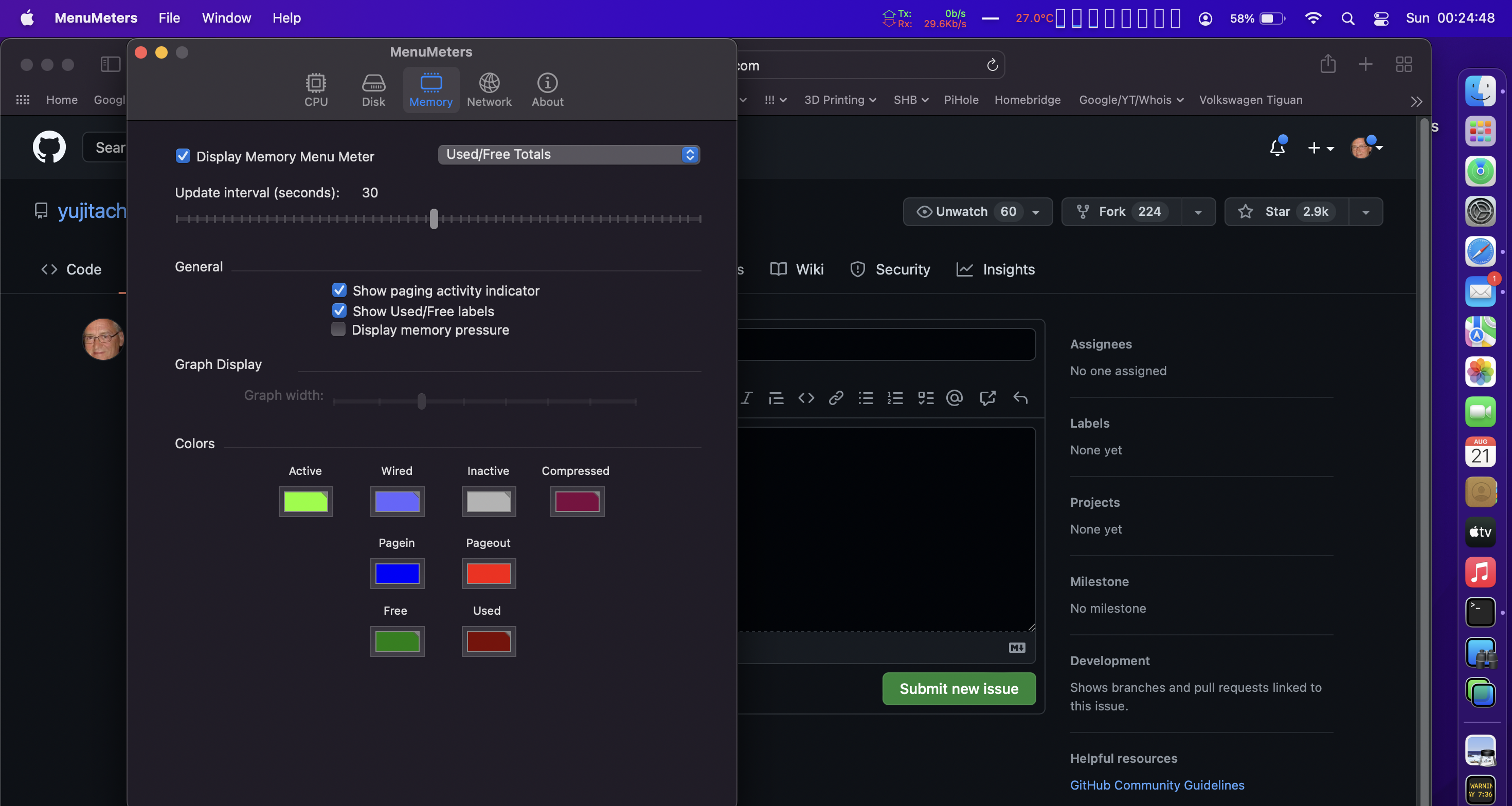
Task: Switch to the Network pane
Action: pyautogui.click(x=490, y=89)
